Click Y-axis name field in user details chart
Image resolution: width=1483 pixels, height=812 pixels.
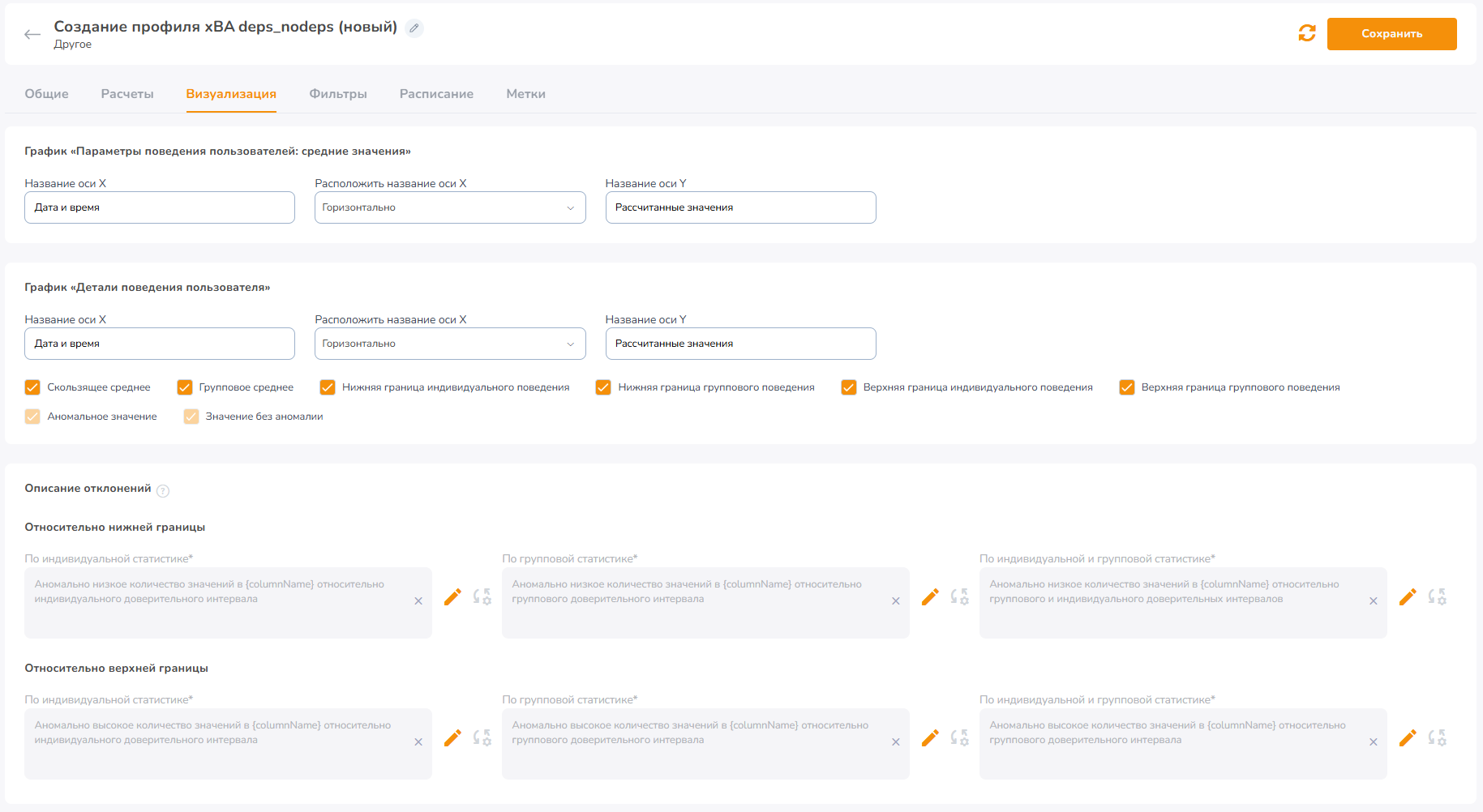pyautogui.click(x=740, y=344)
